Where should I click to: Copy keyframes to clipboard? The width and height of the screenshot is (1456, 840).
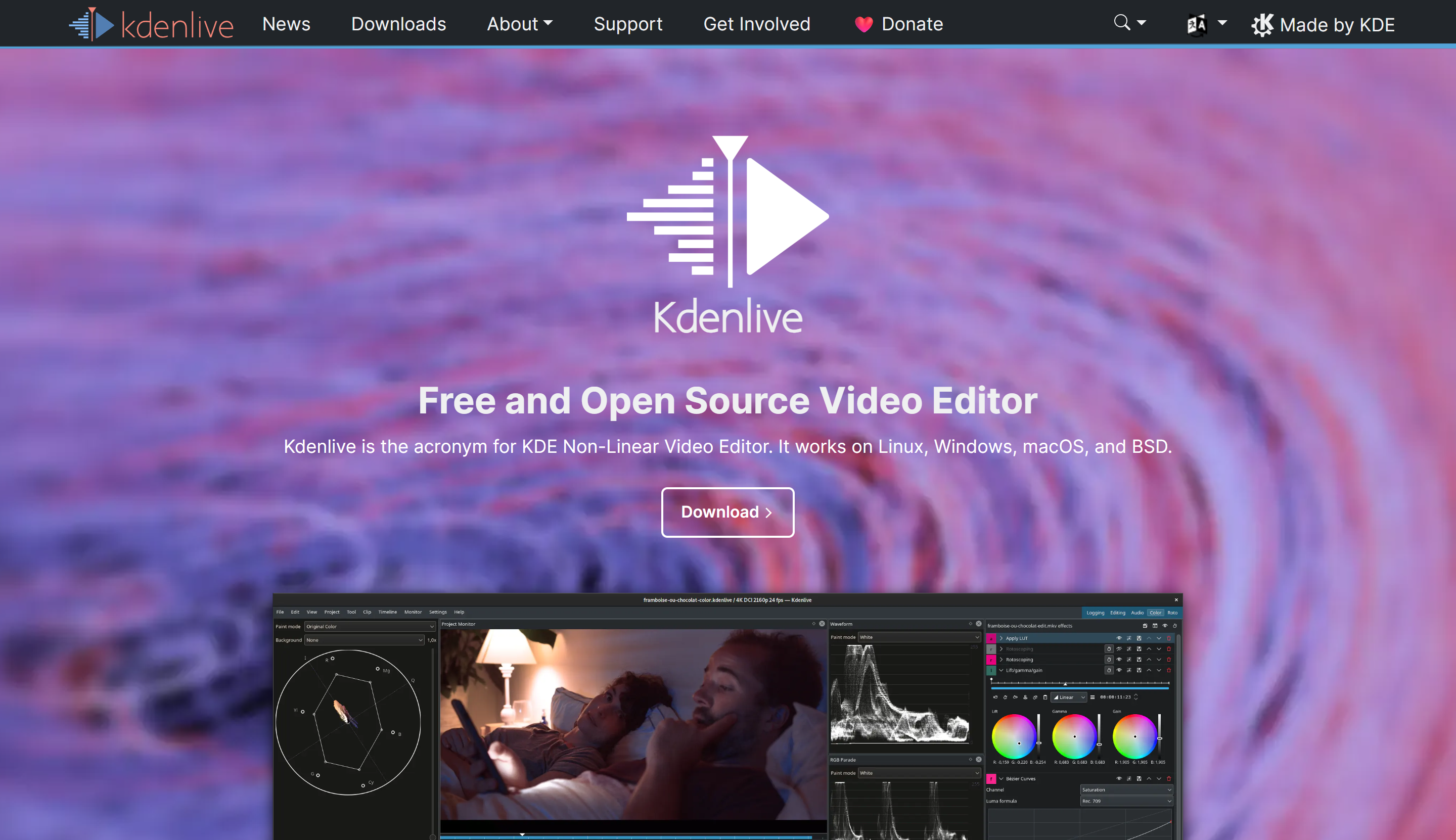(1045, 697)
